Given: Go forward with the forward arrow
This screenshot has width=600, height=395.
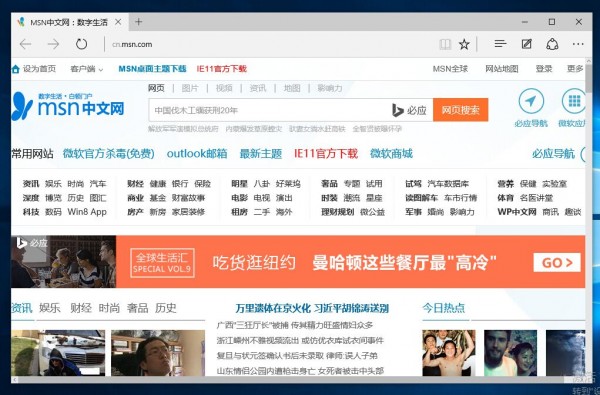Looking at the screenshot, I should pos(53,44).
